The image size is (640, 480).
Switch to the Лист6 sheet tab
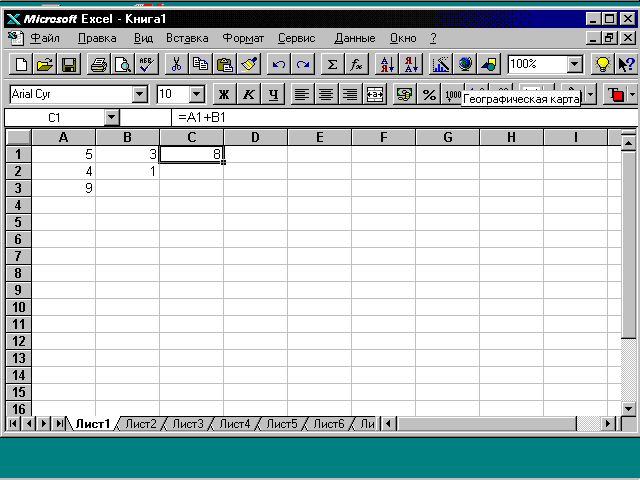329,424
